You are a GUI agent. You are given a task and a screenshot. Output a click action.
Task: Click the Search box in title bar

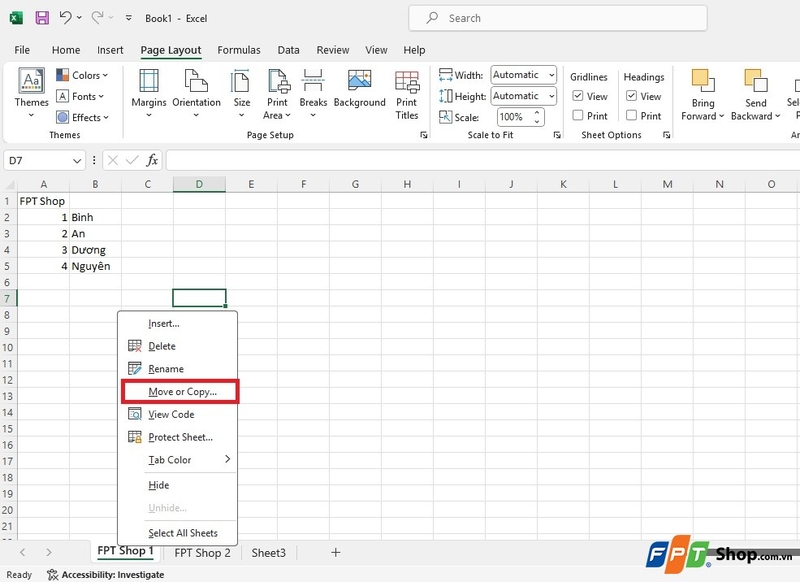click(x=558, y=18)
